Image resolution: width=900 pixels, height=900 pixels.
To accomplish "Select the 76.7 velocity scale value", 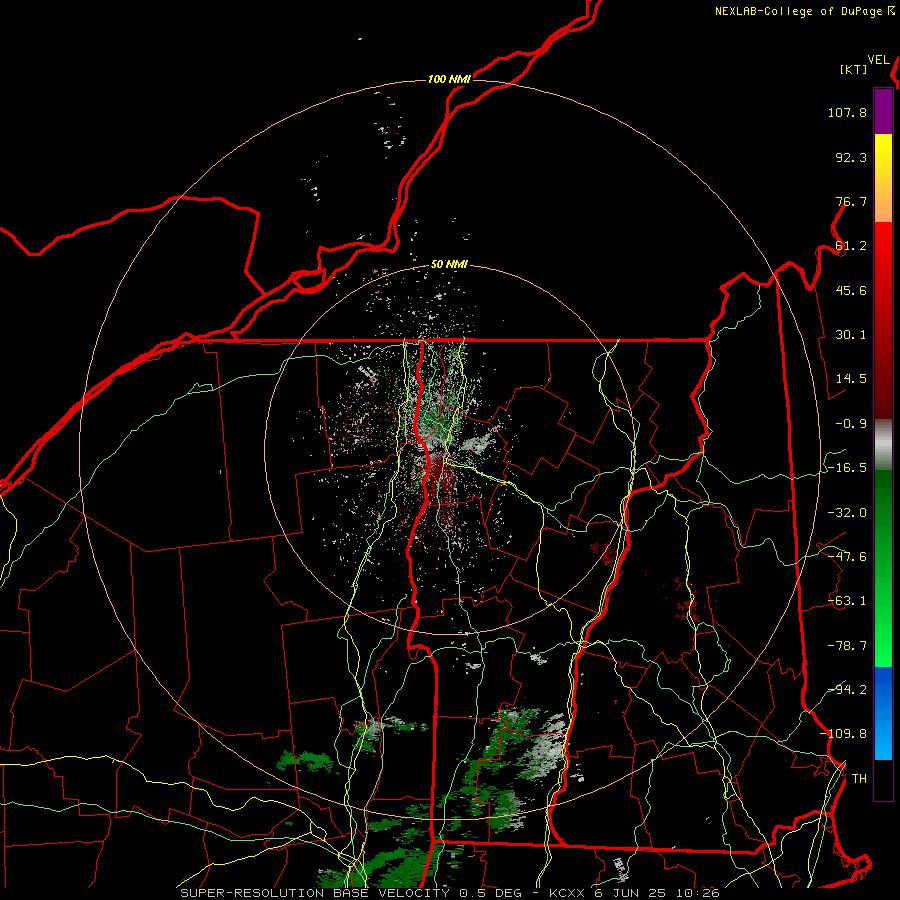I will click(851, 201).
